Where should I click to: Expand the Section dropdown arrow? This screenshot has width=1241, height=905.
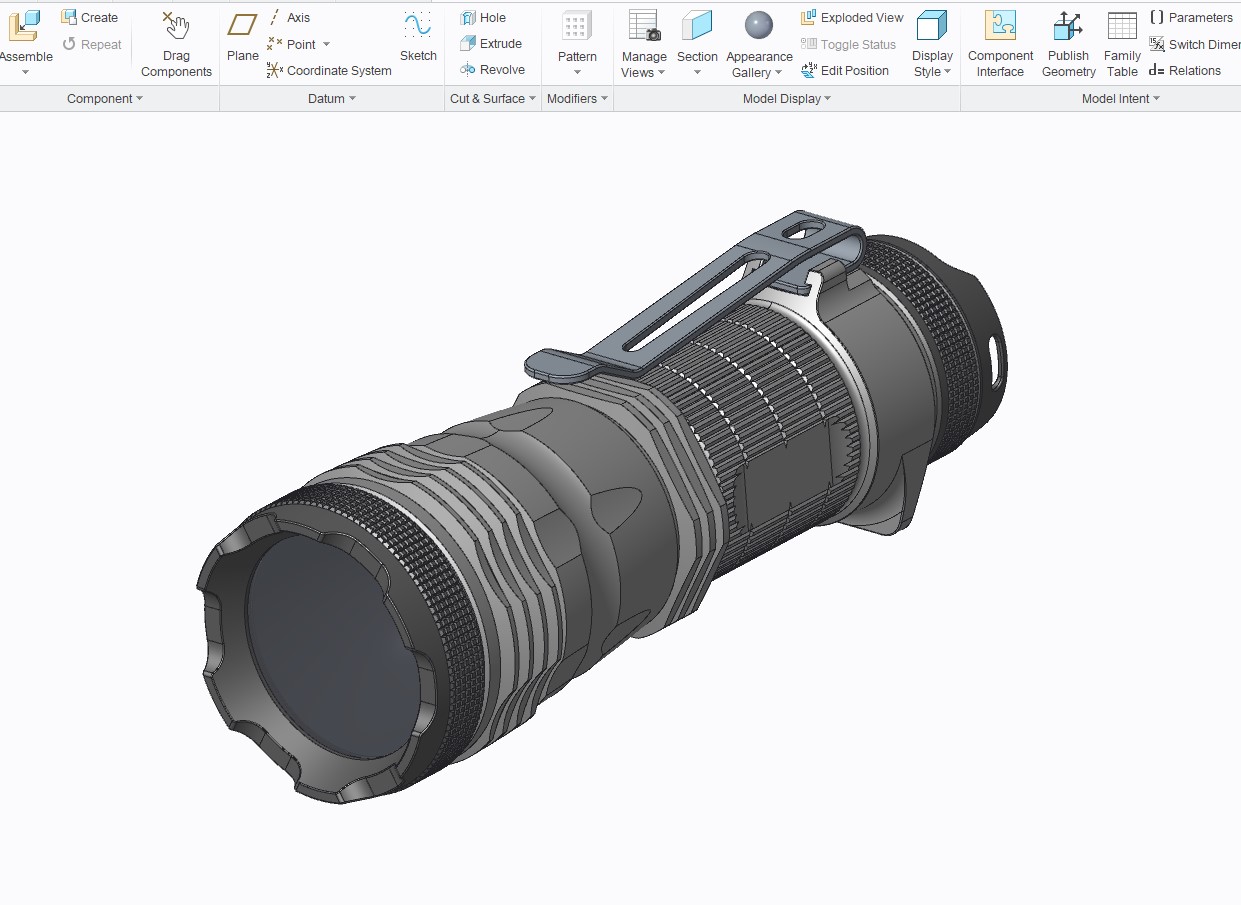697,72
